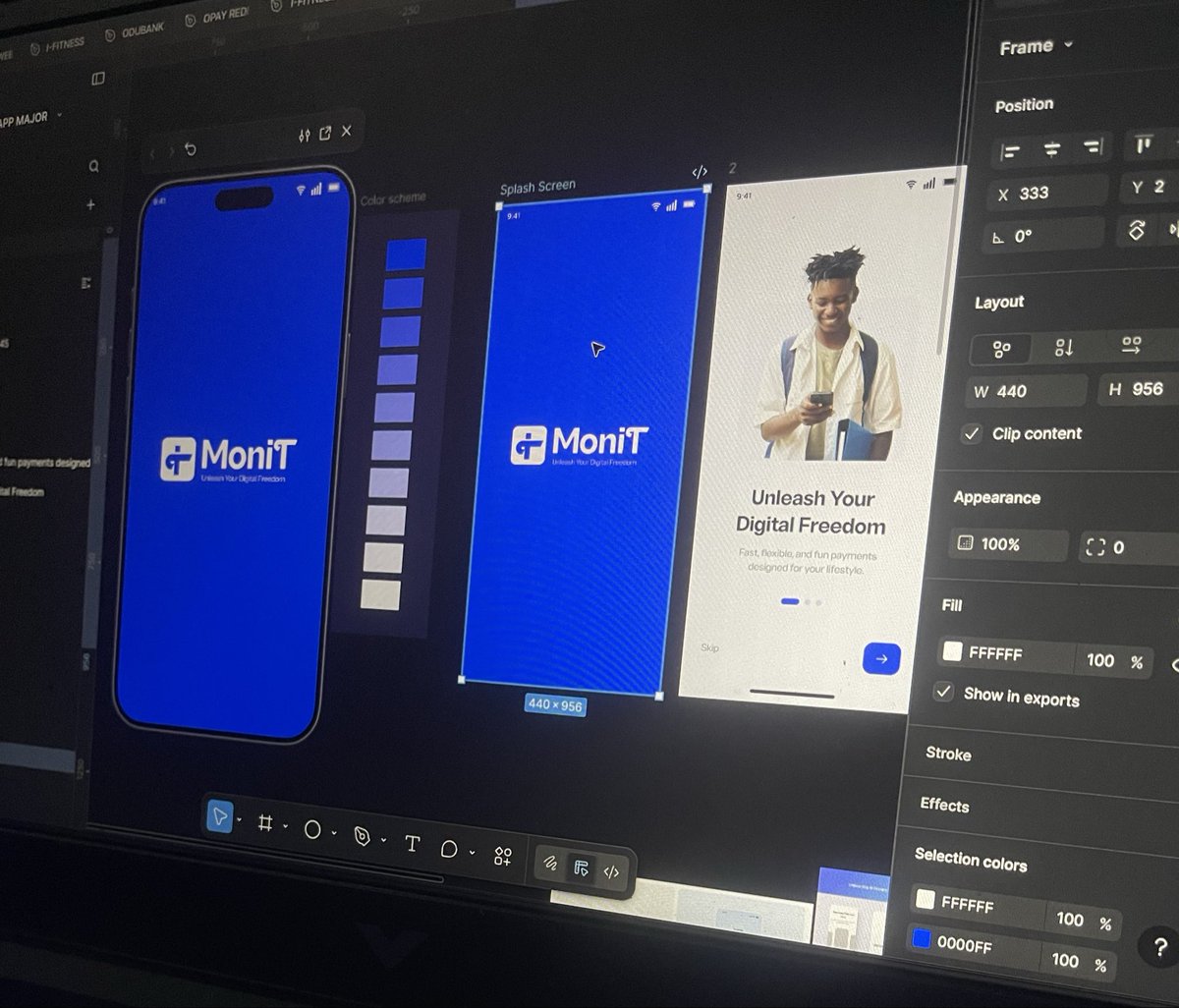Screen dimensions: 1179x1008
Task: Switch to Dev Mode via code icon
Action: pyautogui.click(x=613, y=870)
